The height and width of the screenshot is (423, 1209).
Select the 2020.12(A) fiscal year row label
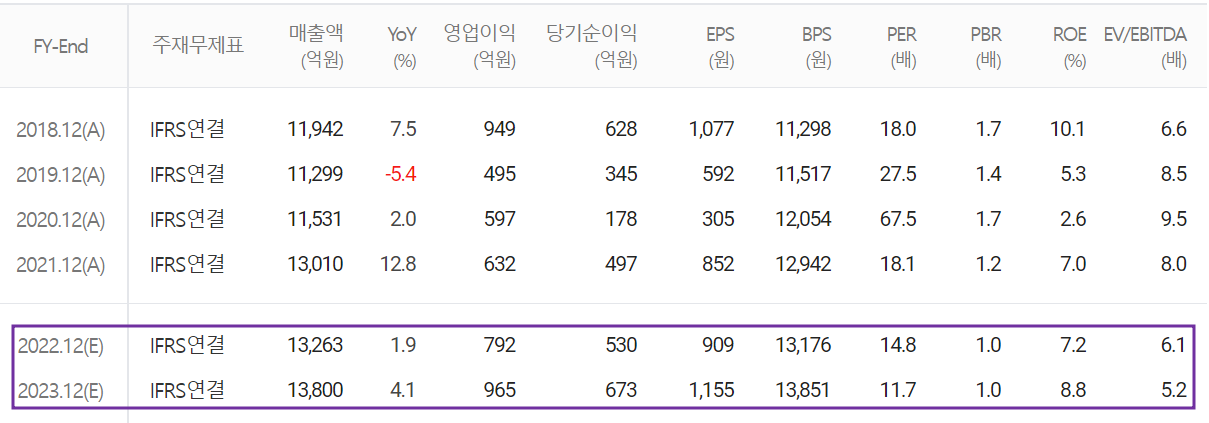[x=60, y=219]
